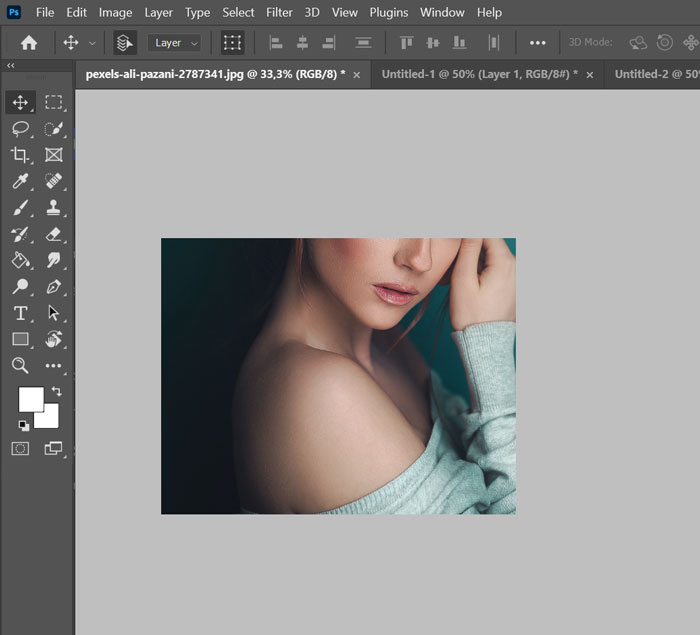
Task: Pick the Eyedropper tool
Action: click(20, 181)
